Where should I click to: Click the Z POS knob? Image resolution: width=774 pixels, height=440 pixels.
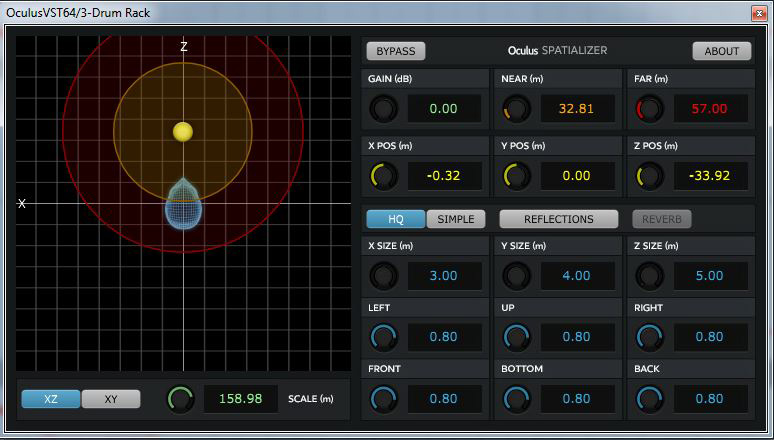click(650, 176)
